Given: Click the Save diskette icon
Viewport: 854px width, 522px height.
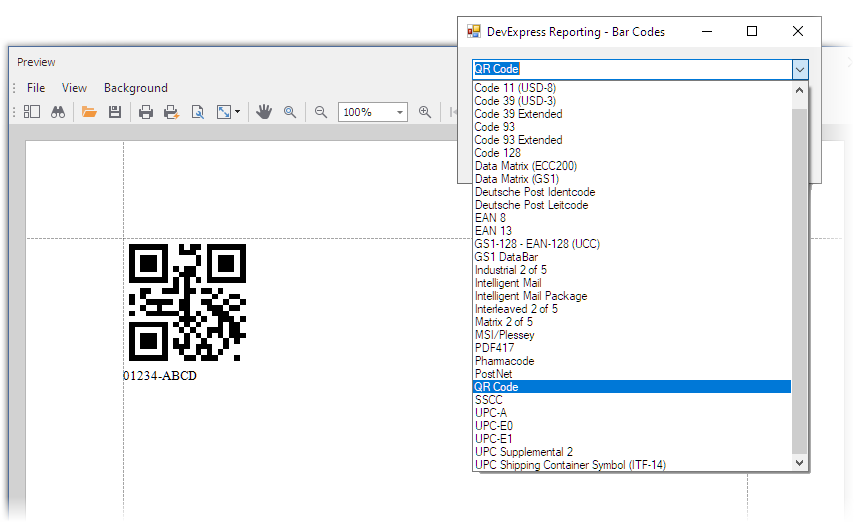Looking at the screenshot, I should pos(115,112).
